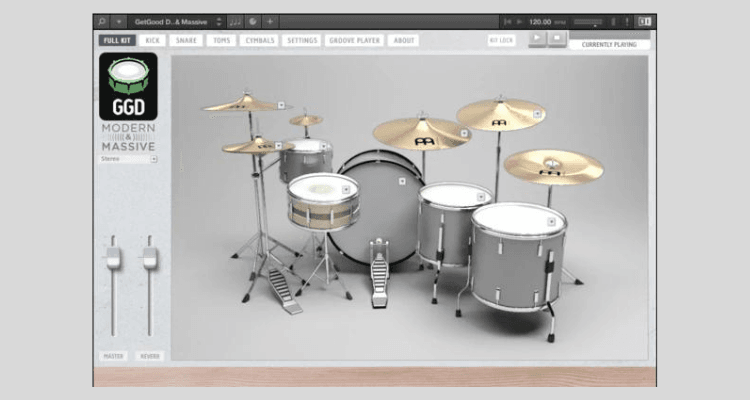Open the large floor tom's dropdown marker

[551, 222]
